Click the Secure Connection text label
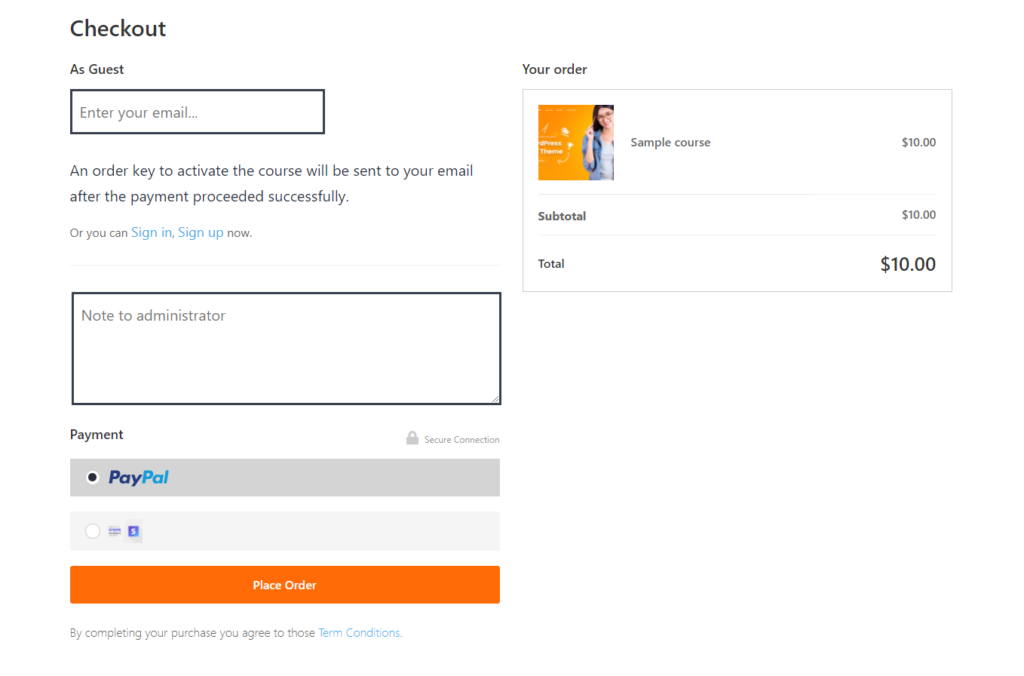This screenshot has height=676, width=1024. tap(461, 440)
